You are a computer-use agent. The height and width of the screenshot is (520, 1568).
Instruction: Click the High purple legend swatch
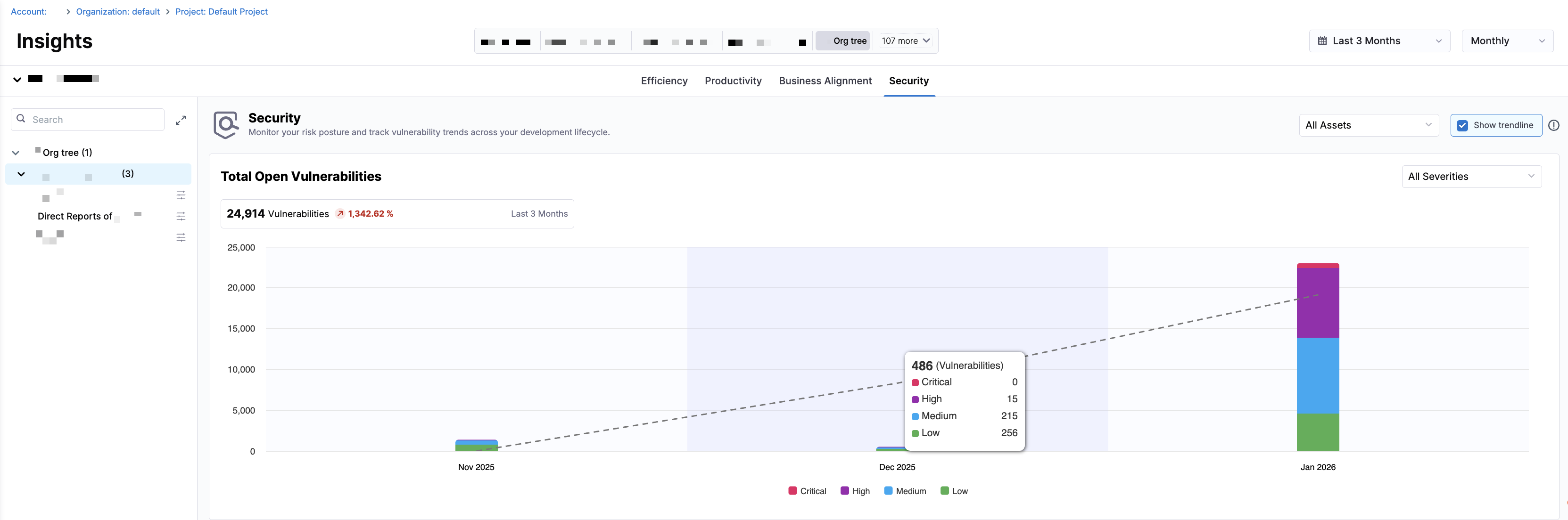[844, 491]
